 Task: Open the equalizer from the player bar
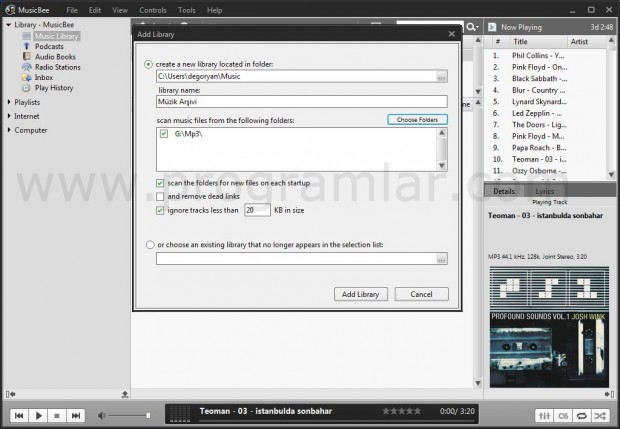545,415
